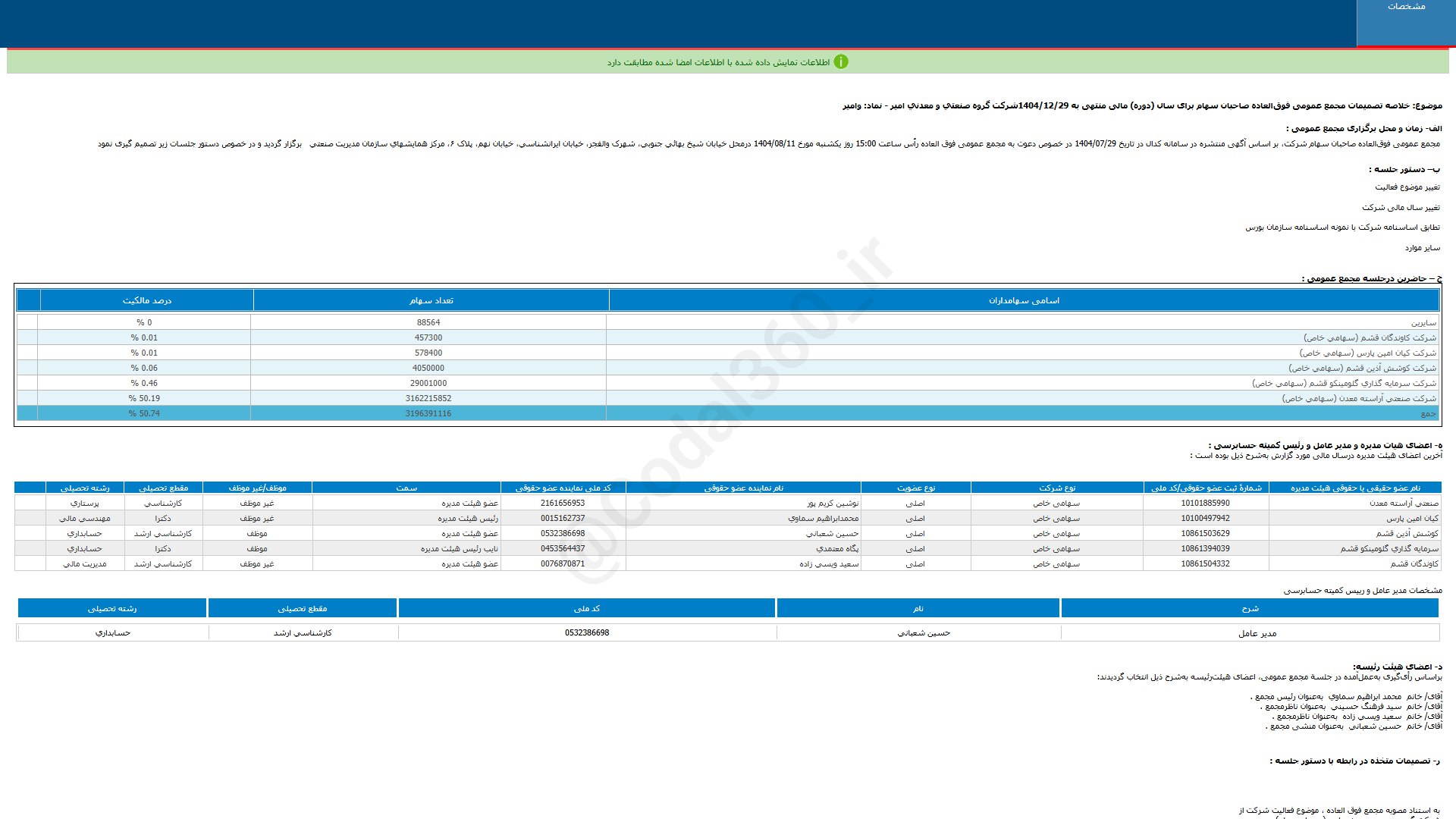Select the total shares value 3196391116

pyautogui.click(x=428, y=414)
